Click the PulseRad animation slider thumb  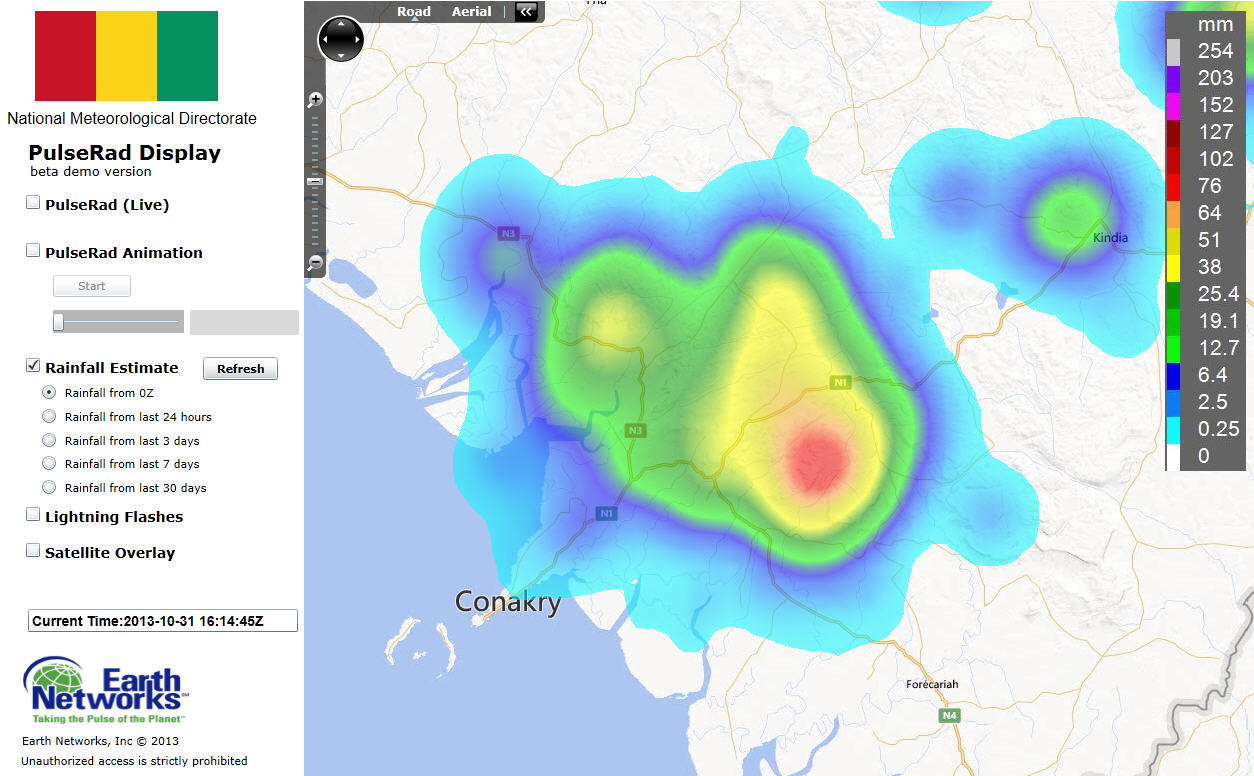[x=59, y=322]
